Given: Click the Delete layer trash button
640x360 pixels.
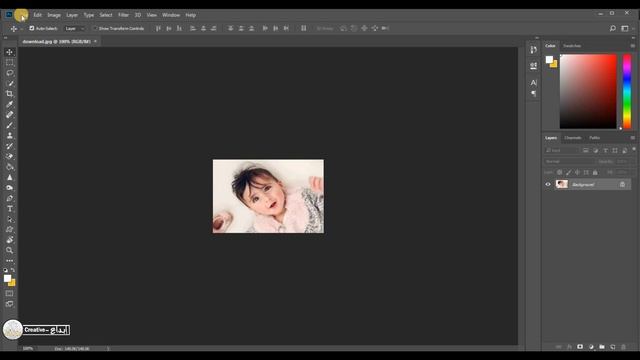Looking at the screenshot, I should point(623,347).
